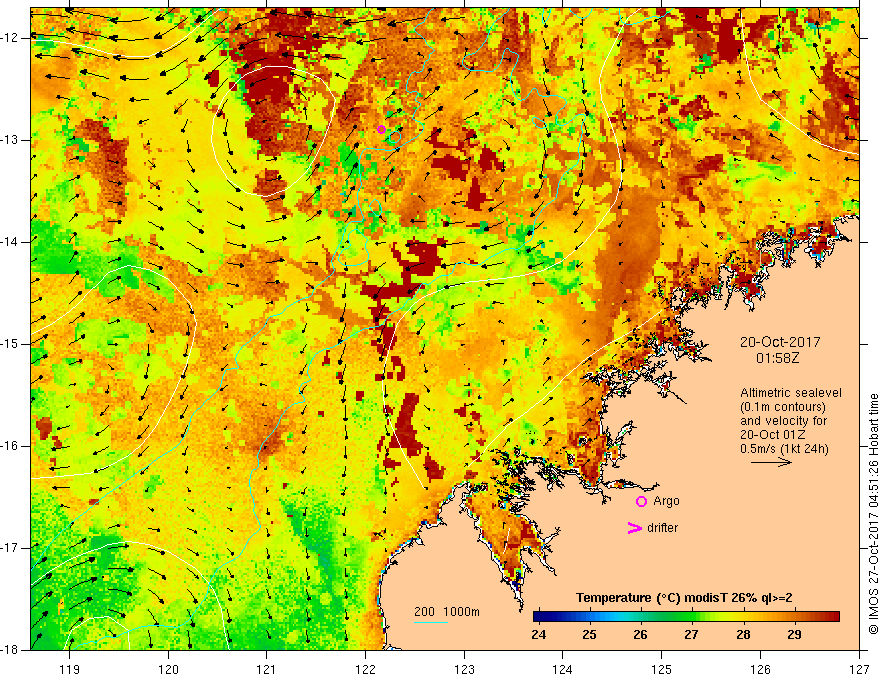Click the temperature colour bar
This screenshot has width=880, height=680.
click(686, 617)
